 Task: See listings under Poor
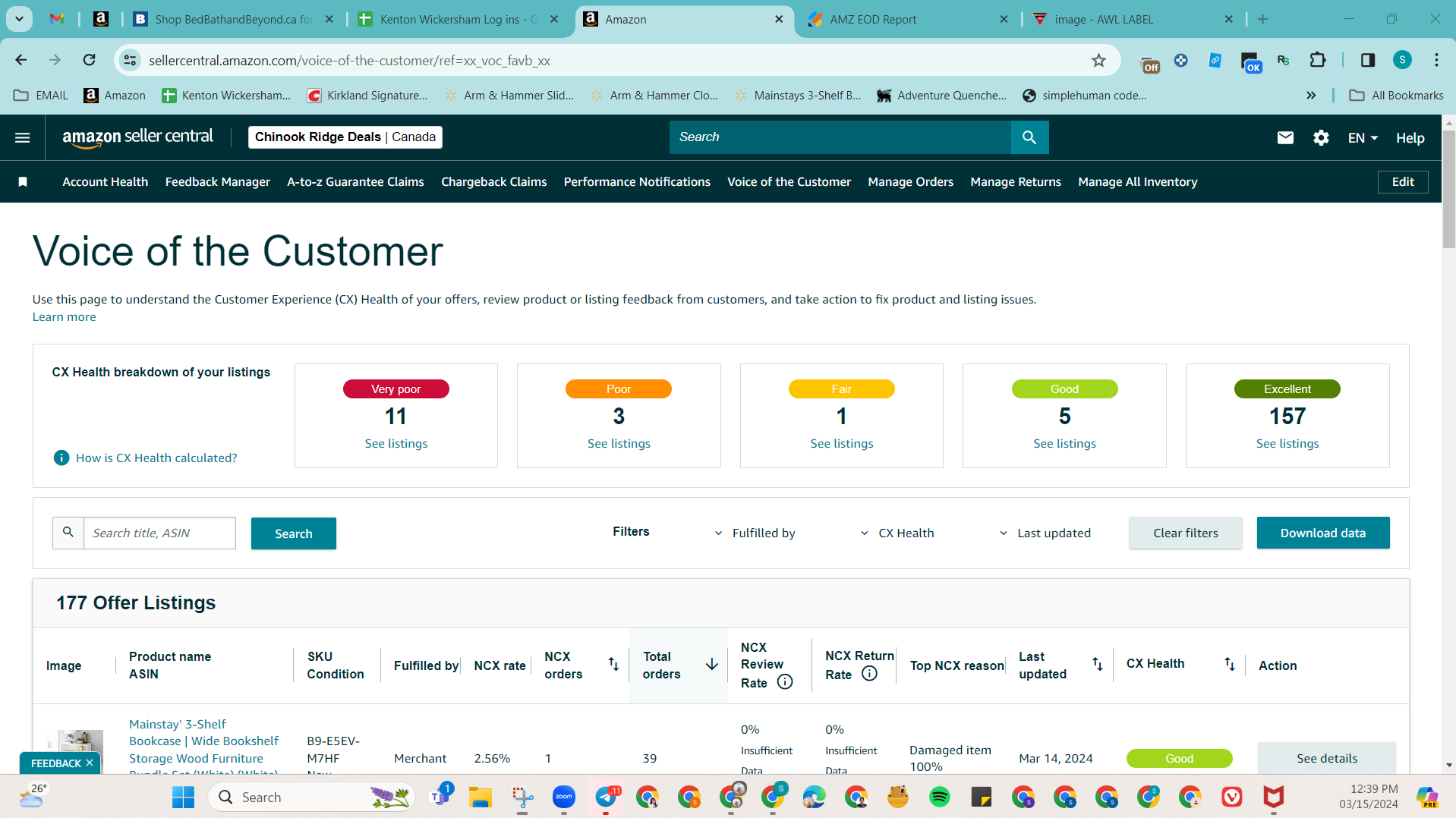619,444
